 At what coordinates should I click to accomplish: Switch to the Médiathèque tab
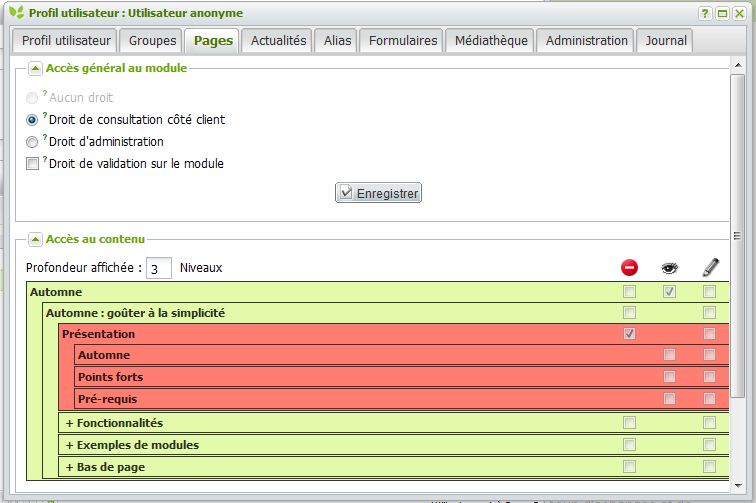pos(489,41)
